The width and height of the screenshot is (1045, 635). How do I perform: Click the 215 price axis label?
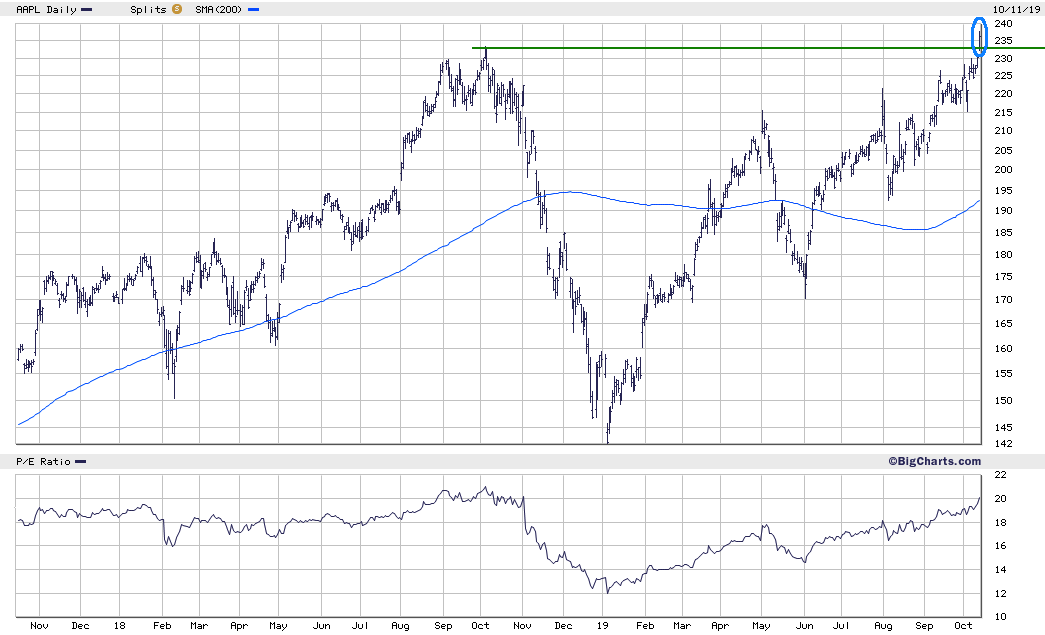pyautogui.click(x=1003, y=113)
